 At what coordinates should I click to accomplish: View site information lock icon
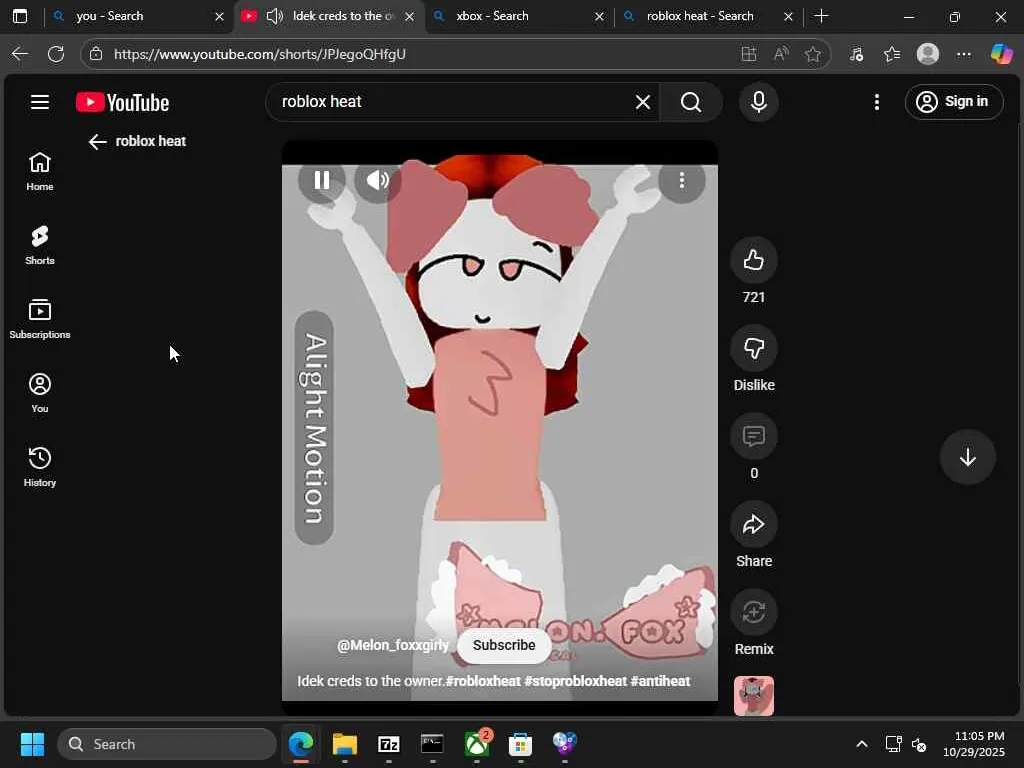coord(96,54)
